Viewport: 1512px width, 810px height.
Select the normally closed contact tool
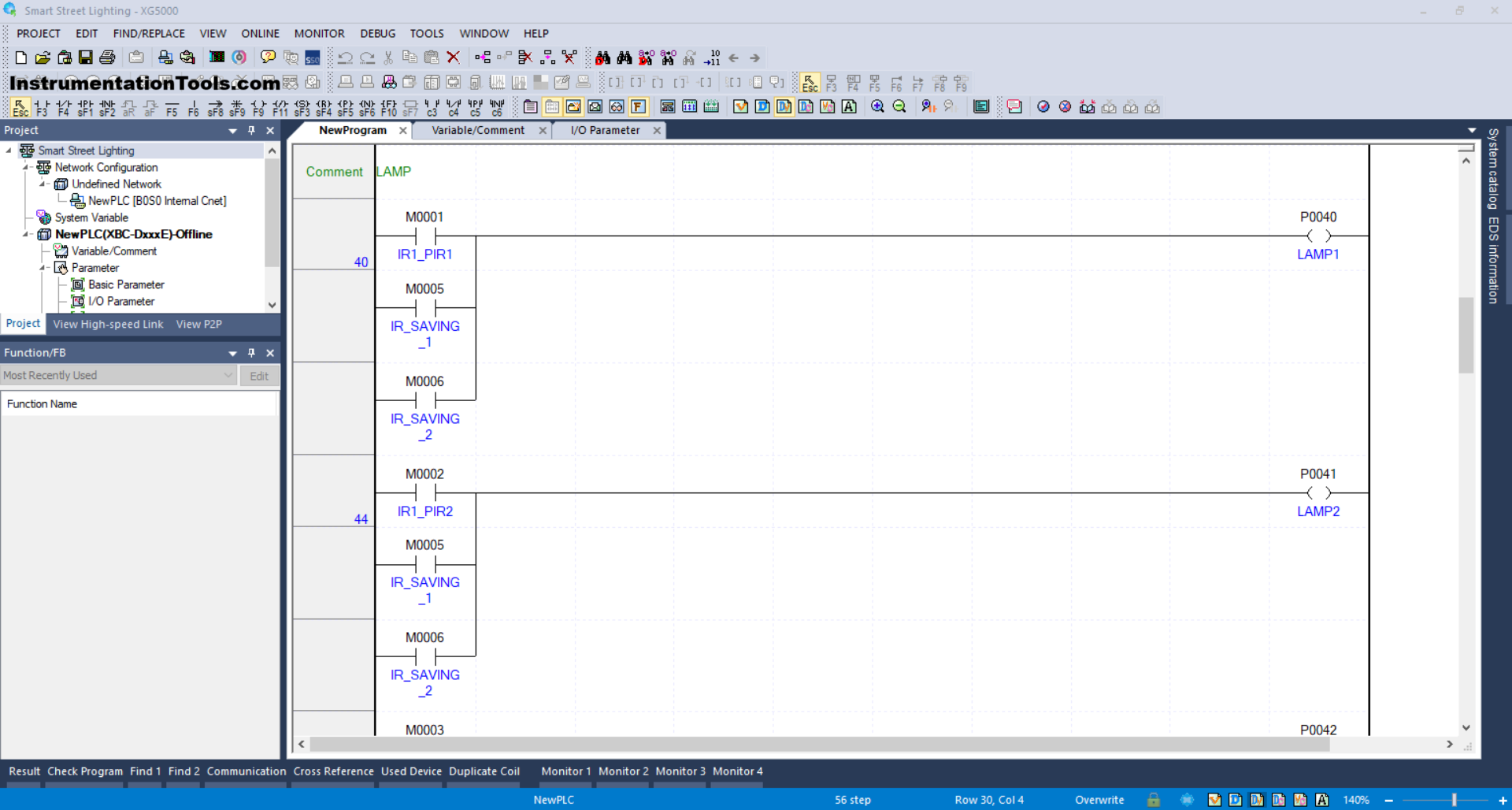click(x=64, y=106)
